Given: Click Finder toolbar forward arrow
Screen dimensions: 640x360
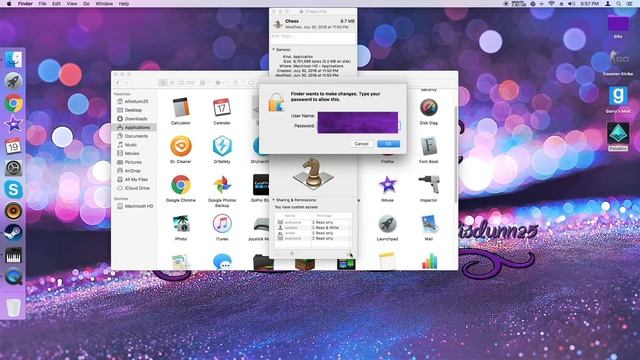Looking at the screenshot, I should [126, 83].
